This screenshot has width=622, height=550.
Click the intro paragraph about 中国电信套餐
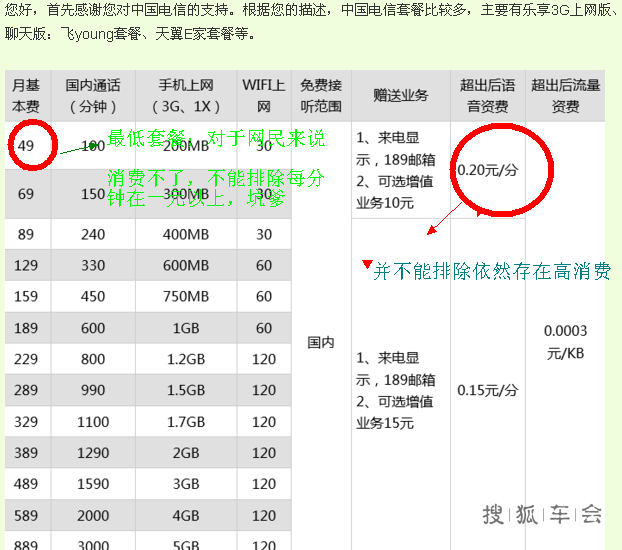pyautogui.click(x=311, y=22)
